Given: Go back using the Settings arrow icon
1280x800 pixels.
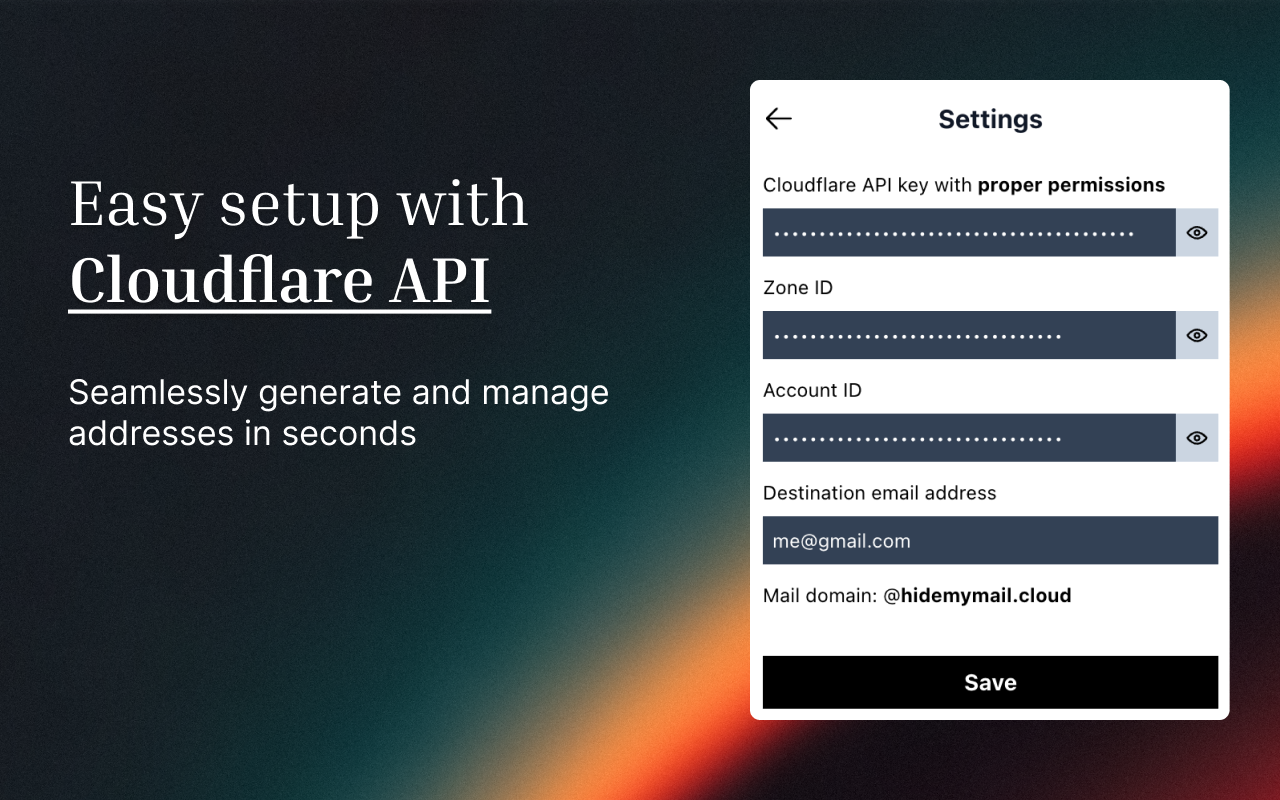Looking at the screenshot, I should (x=778, y=119).
